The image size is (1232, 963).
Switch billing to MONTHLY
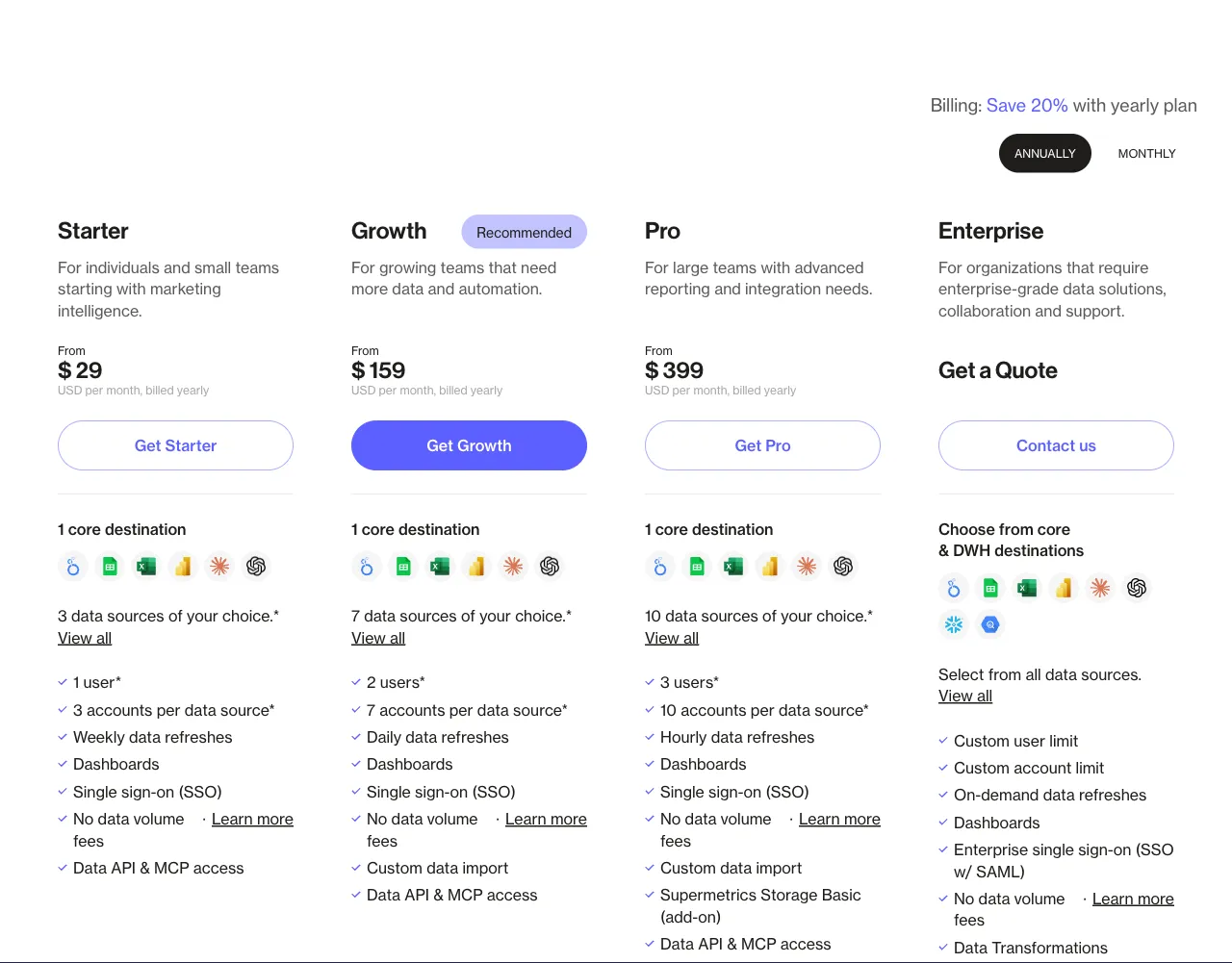point(1146,153)
